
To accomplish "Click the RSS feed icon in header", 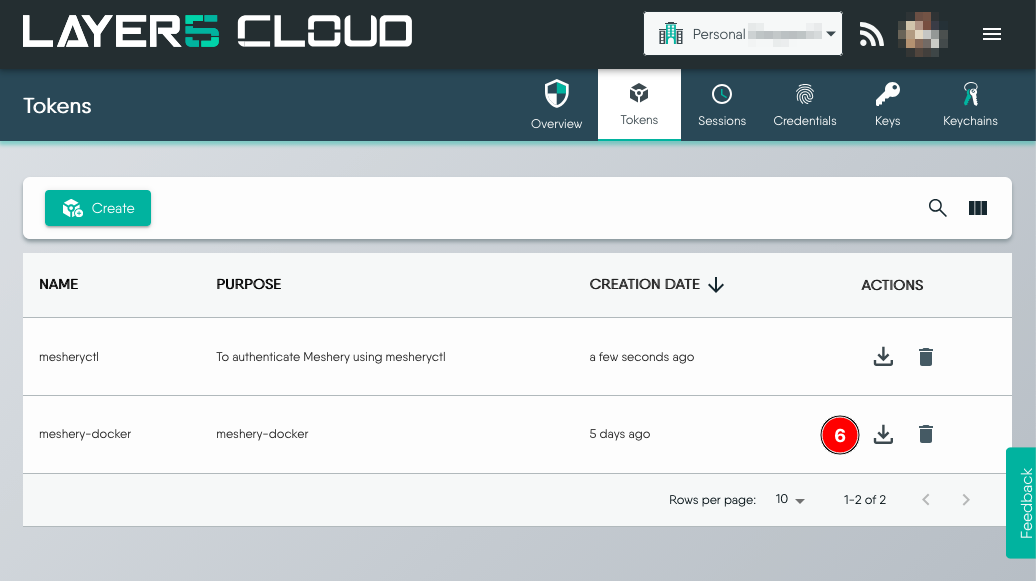I will (872, 35).
